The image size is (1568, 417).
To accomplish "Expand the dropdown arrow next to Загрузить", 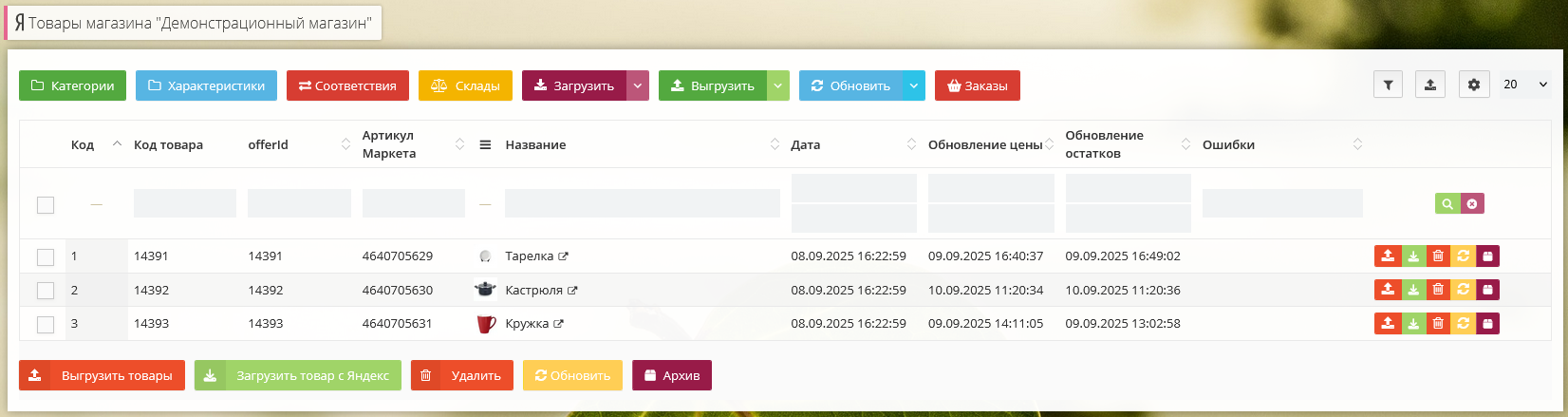I will pos(638,85).
